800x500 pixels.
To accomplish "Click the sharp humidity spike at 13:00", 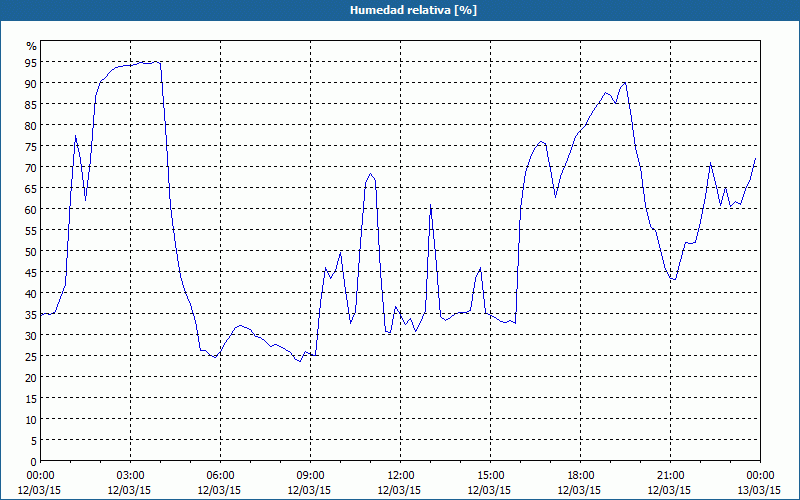I will click(x=431, y=206).
